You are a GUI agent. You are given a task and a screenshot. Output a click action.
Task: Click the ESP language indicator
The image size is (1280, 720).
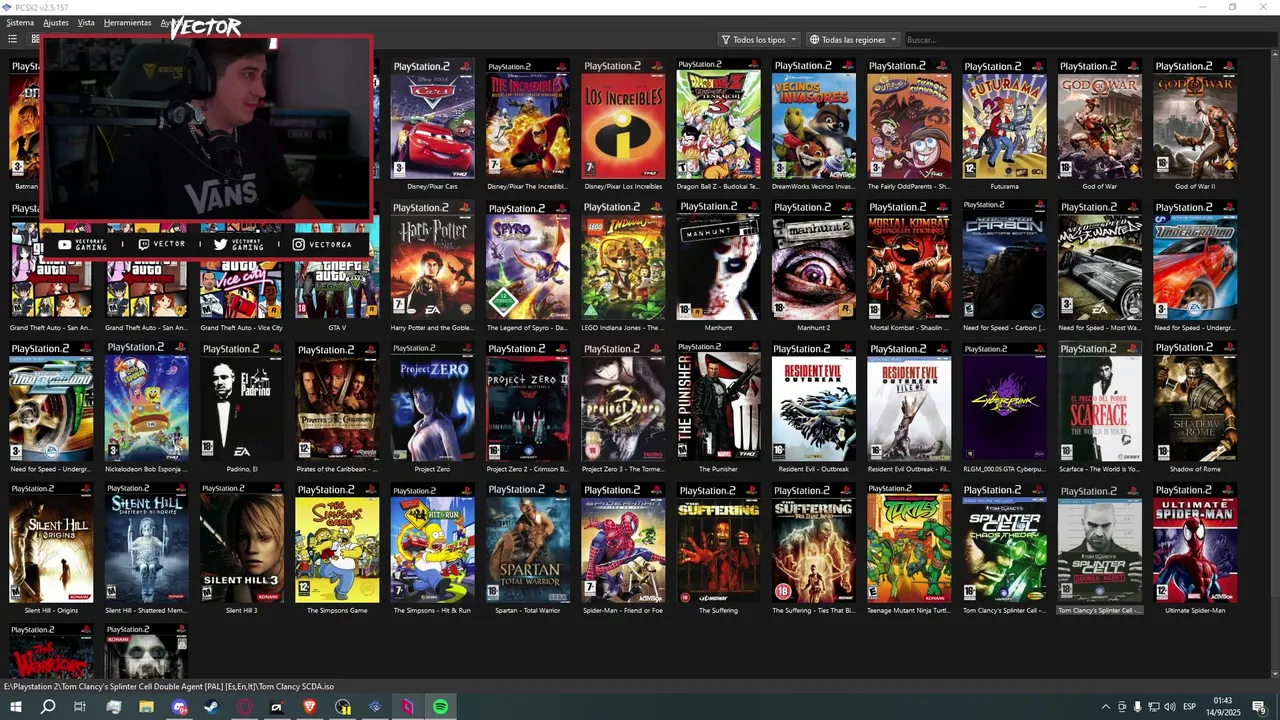point(1190,707)
